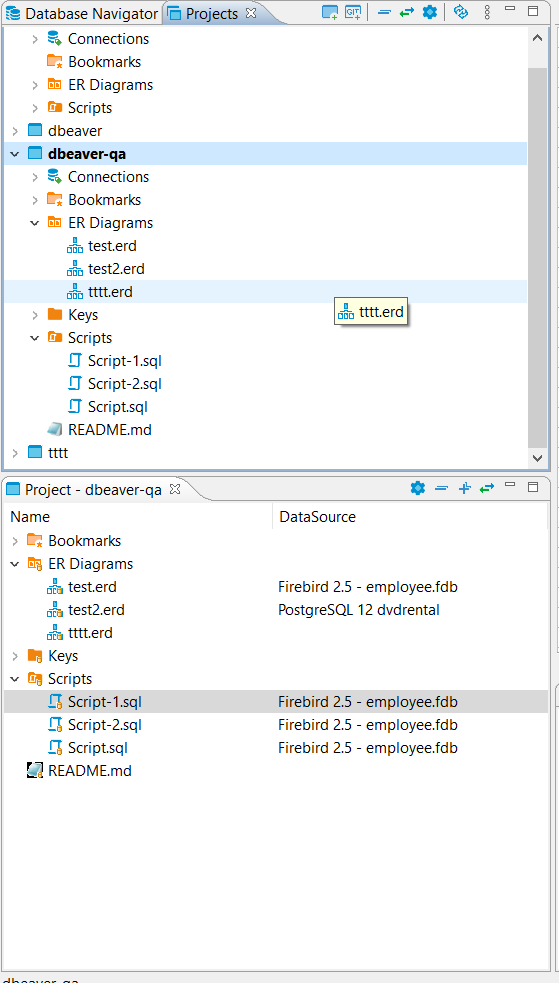Click the Create Project toolbar icon
Screen dimensions: 559x983
[x=330, y=12]
